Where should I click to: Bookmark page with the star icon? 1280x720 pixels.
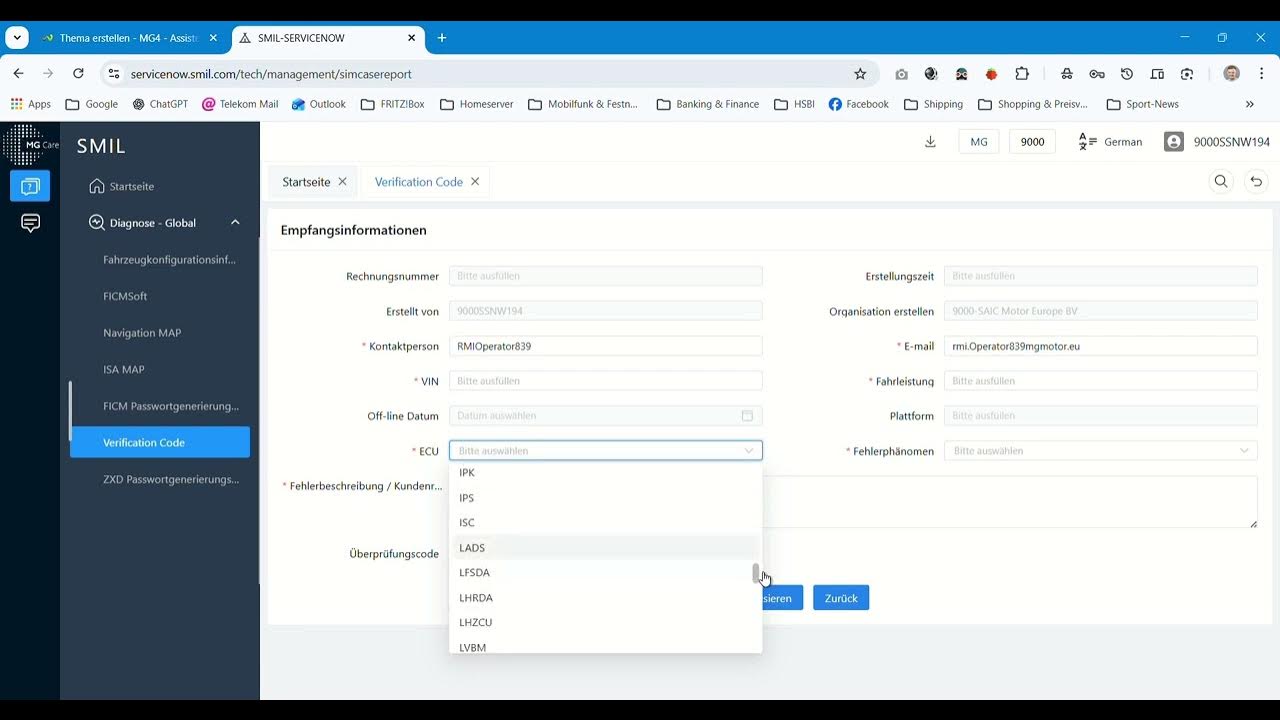coord(860,74)
